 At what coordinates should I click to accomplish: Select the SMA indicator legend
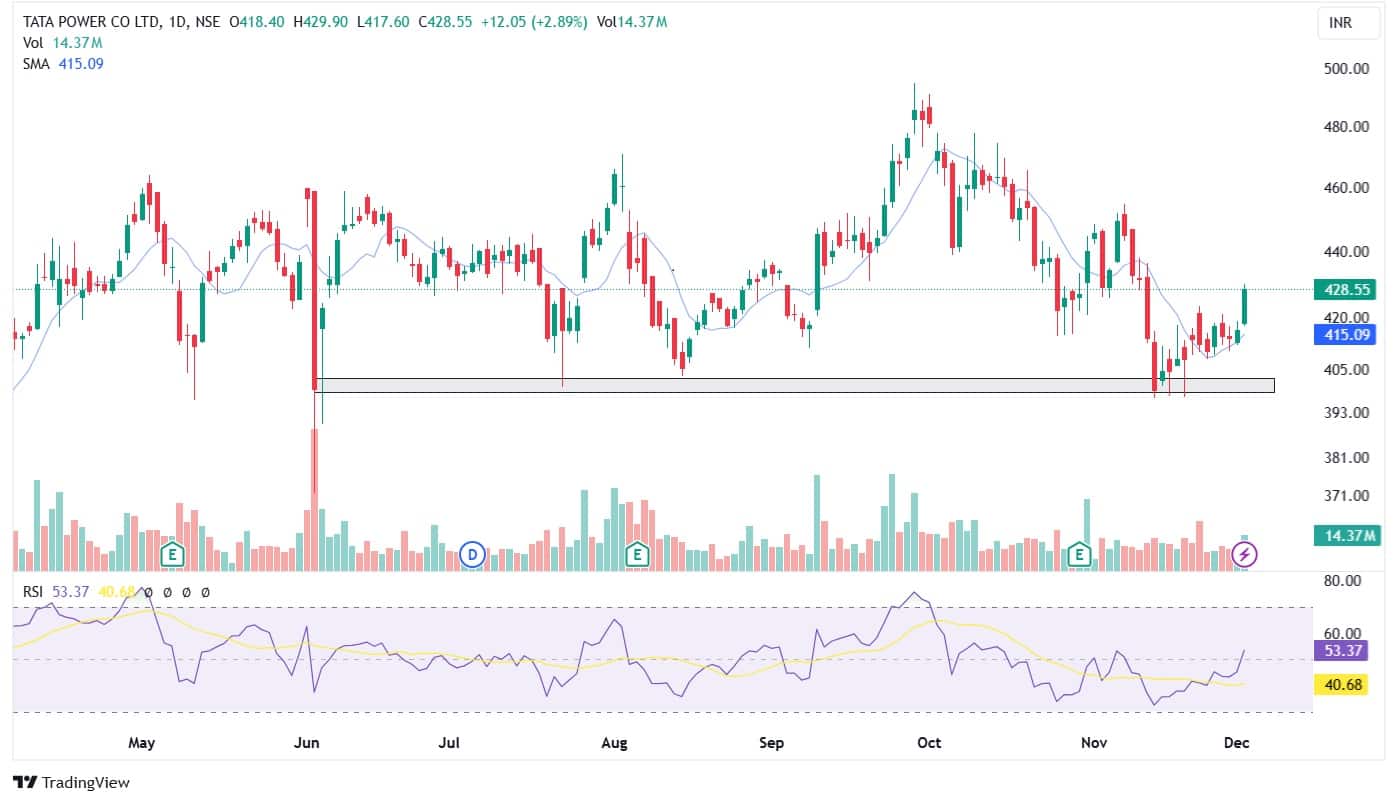click(x=37, y=64)
